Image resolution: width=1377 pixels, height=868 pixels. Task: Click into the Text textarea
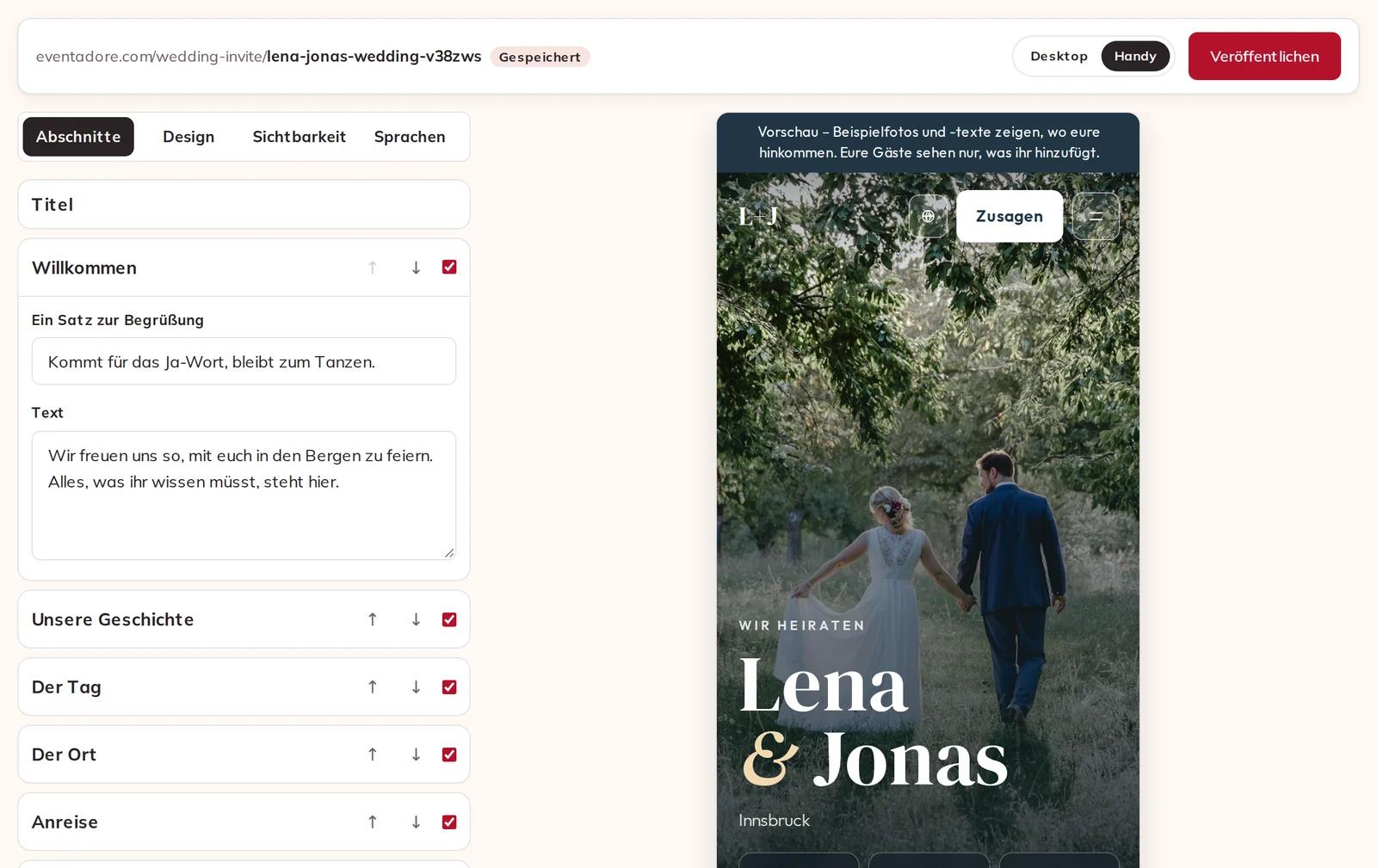244,496
